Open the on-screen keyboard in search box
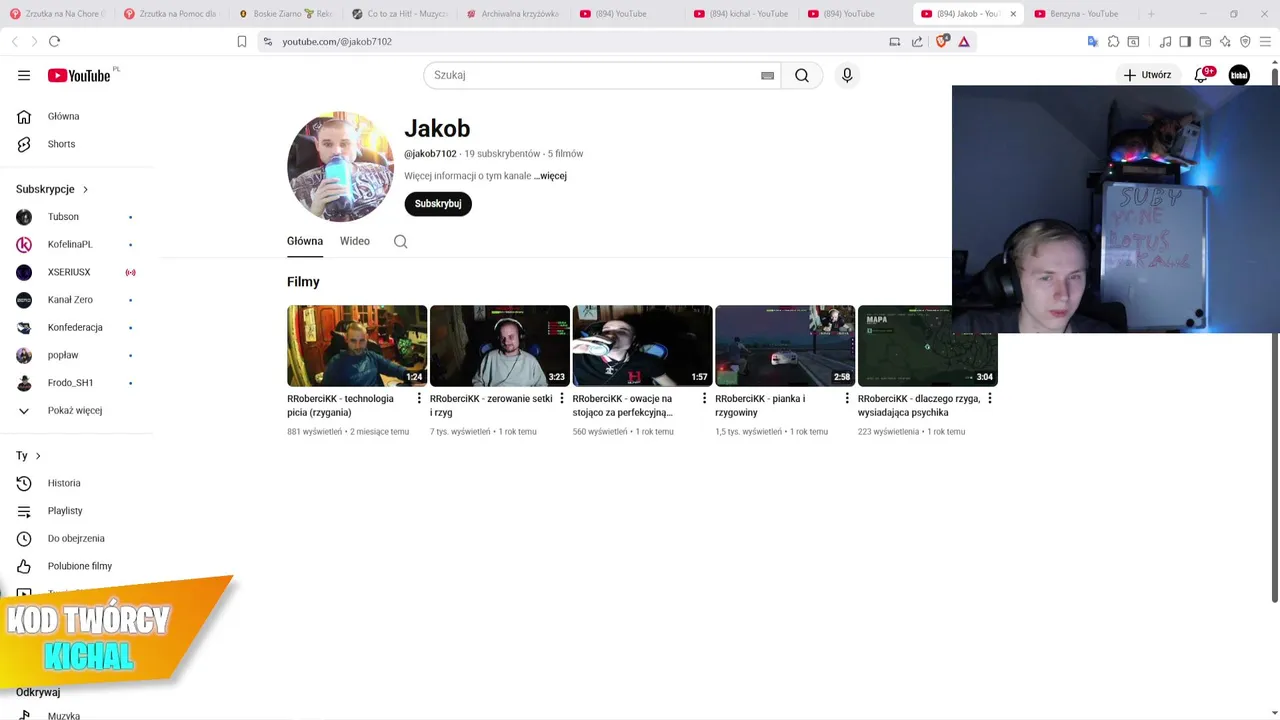This screenshot has height=720, width=1280. (768, 76)
